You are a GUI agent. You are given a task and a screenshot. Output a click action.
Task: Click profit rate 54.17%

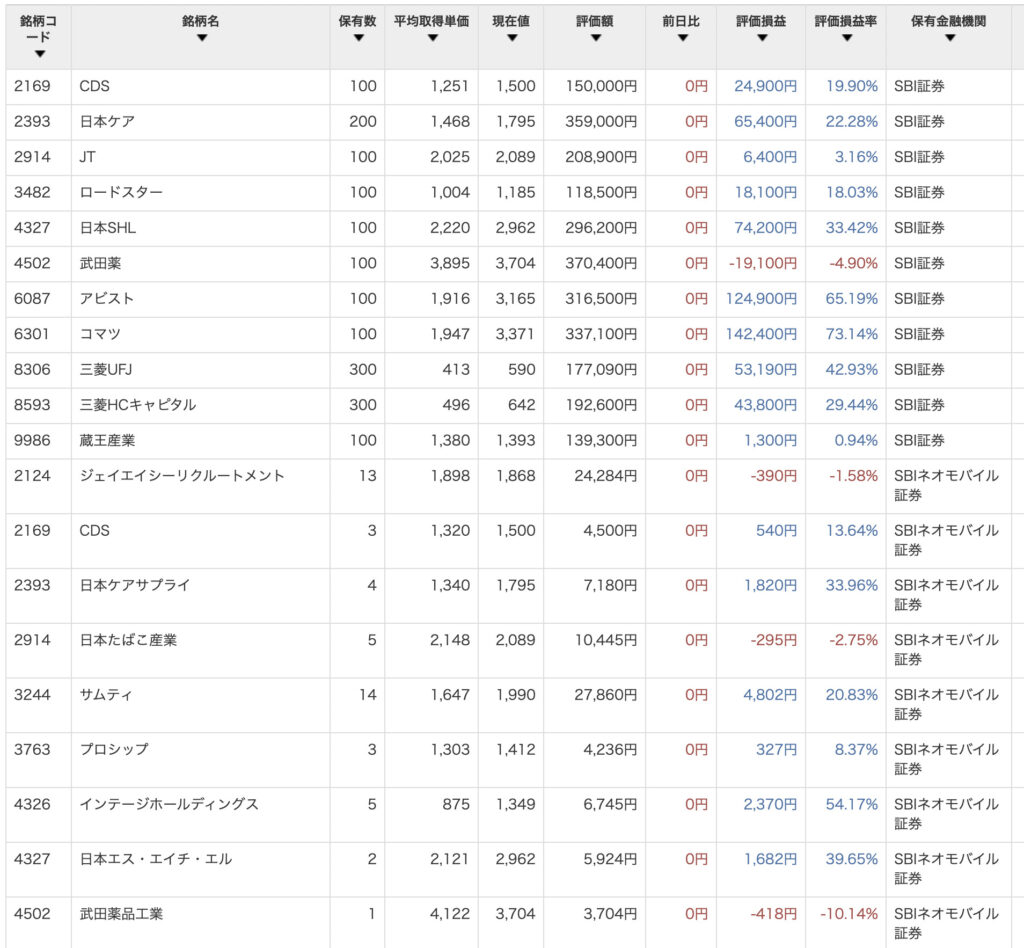852,804
